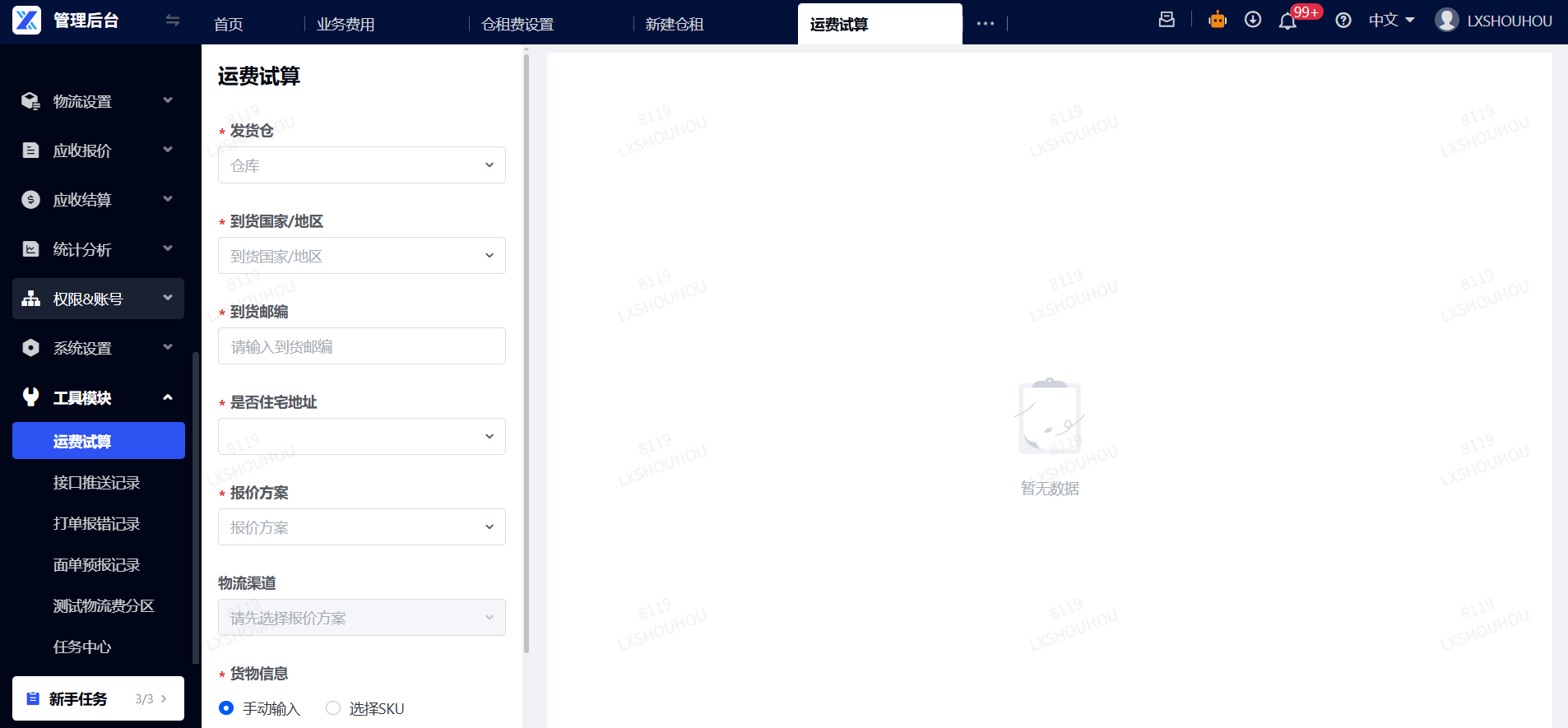Open the 中文 language dropdown
Screen dimensions: 1568x728
pyautogui.click(x=1391, y=21)
